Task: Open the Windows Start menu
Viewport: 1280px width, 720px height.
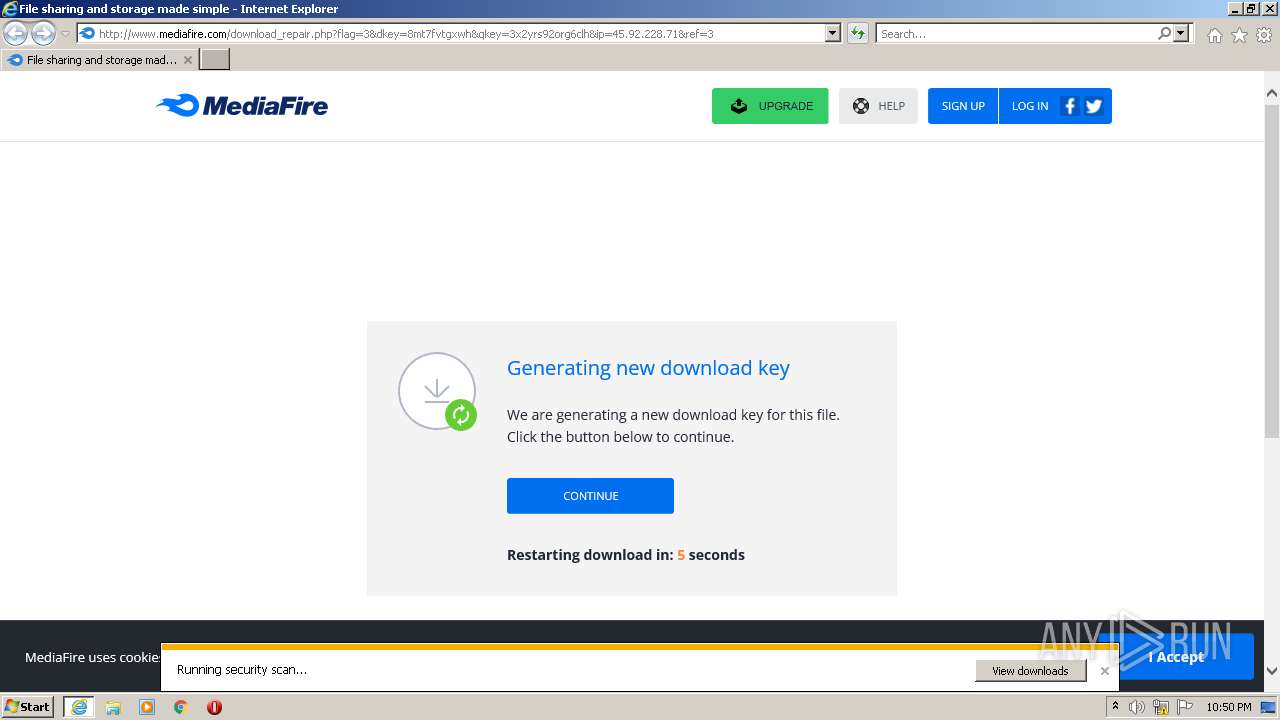Action: pyautogui.click(x=27, y=706)
